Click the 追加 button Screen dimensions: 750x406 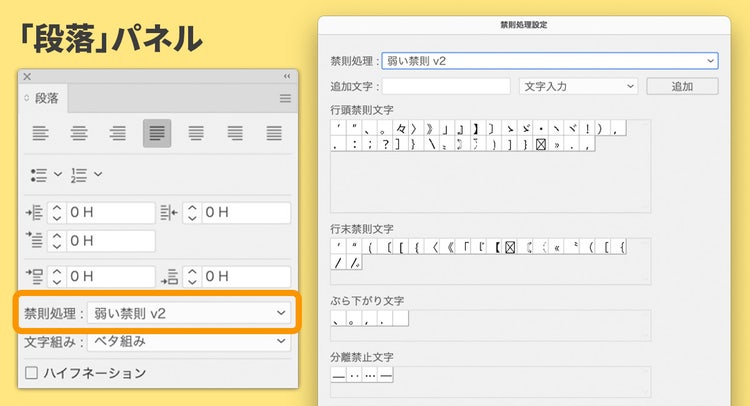point(682,86)
